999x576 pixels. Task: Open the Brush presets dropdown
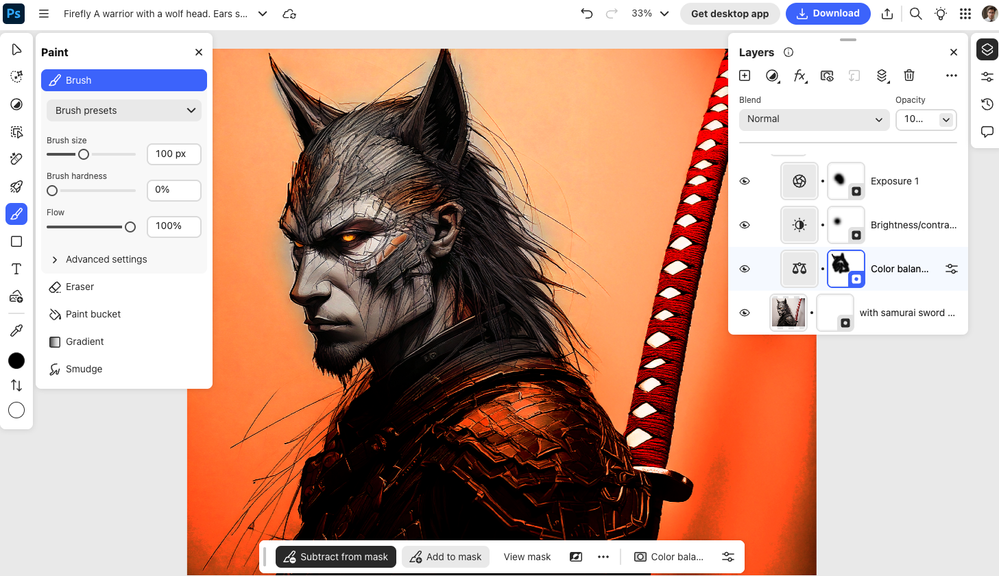(x=124, y=110)
